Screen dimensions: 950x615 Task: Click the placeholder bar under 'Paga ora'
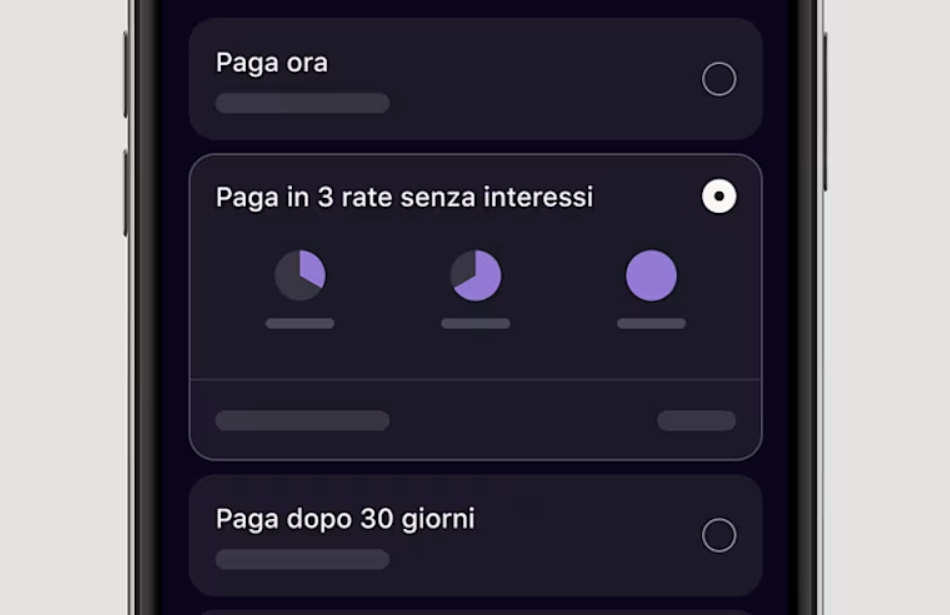pos(302,103)
